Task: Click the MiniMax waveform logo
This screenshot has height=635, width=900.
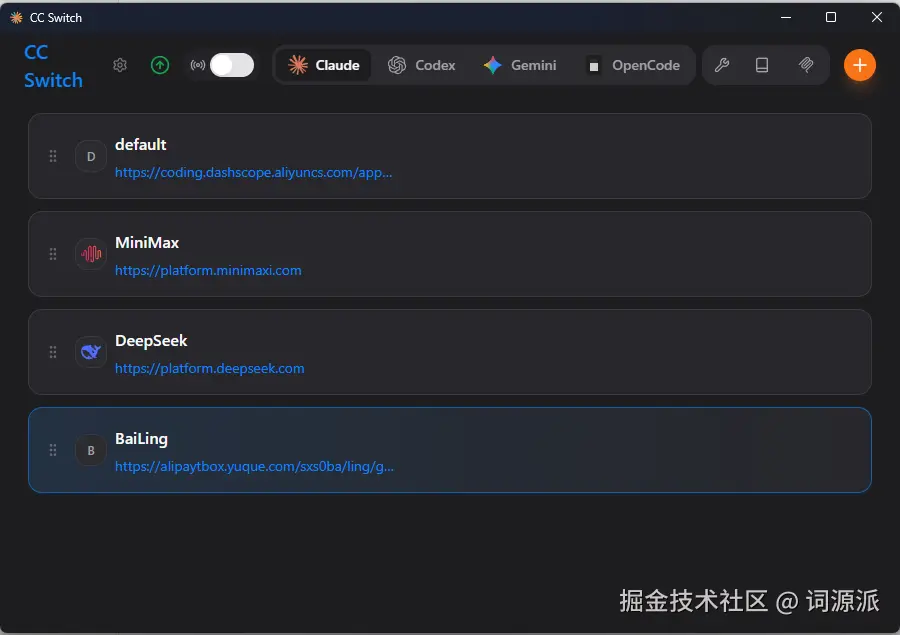Action: 91,254
